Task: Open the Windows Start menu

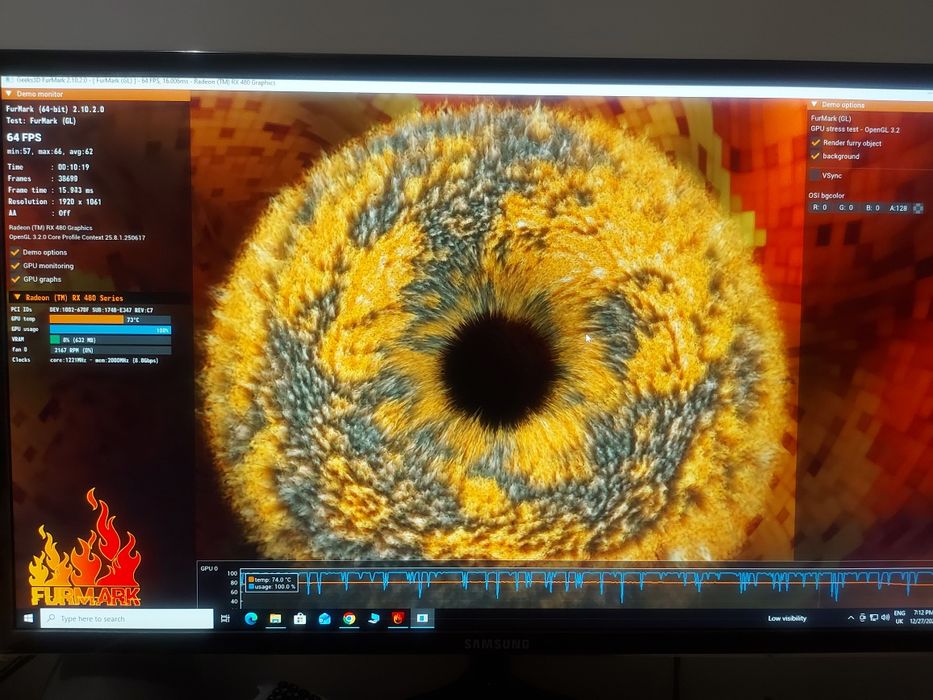Action: point(28,618)
